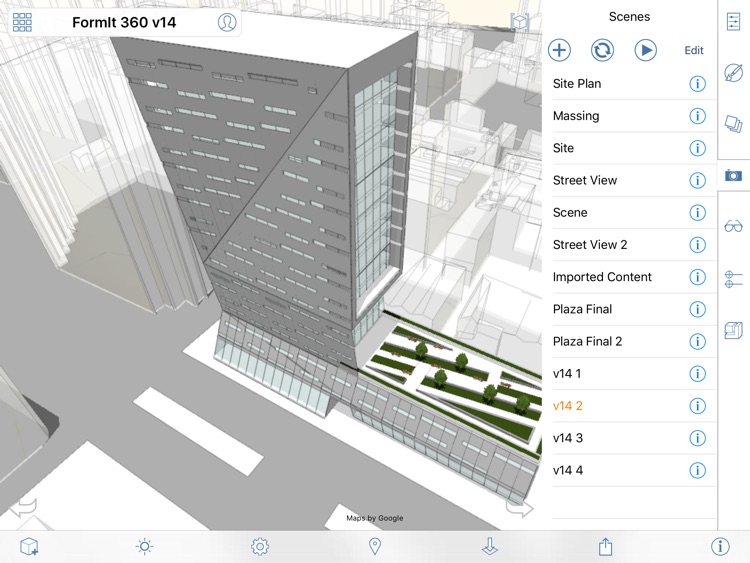The image size is (750, 563).
Task: Open info for Plaza Final scene
Action: [697, 309]
